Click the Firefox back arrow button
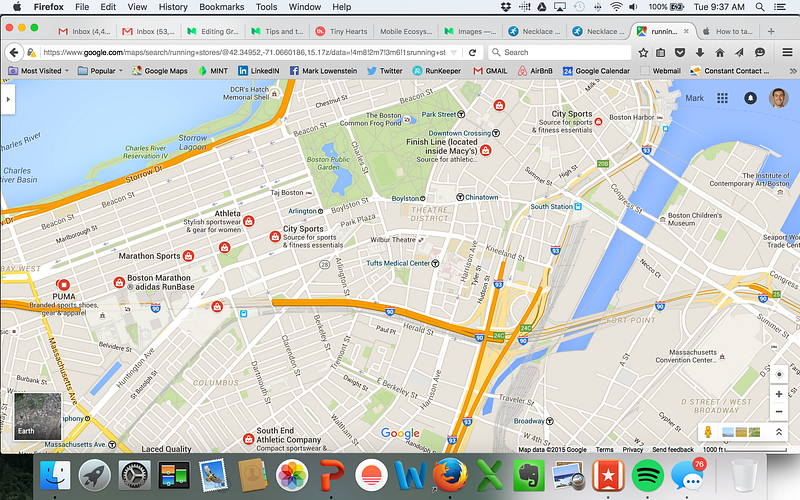This screenshot has height=500, width=800. click(x=14, y=52)
